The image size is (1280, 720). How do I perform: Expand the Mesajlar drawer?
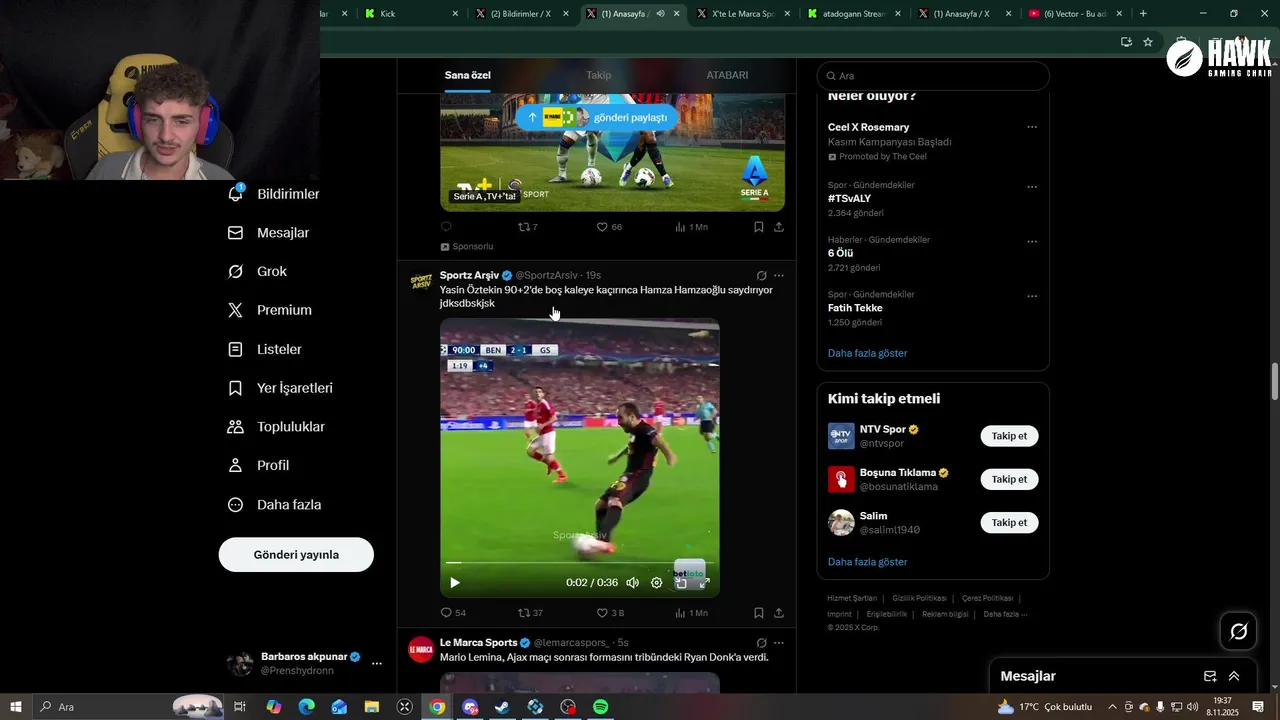pos(1234,676)
